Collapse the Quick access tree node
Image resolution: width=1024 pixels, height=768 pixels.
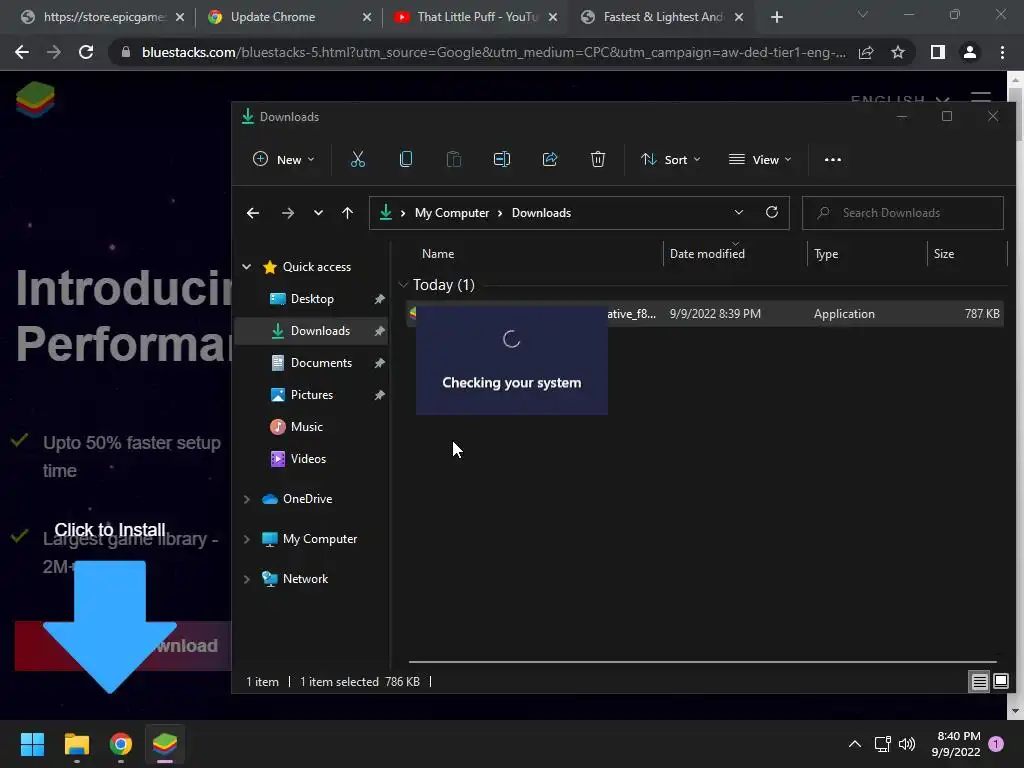[x=246, y=266]
